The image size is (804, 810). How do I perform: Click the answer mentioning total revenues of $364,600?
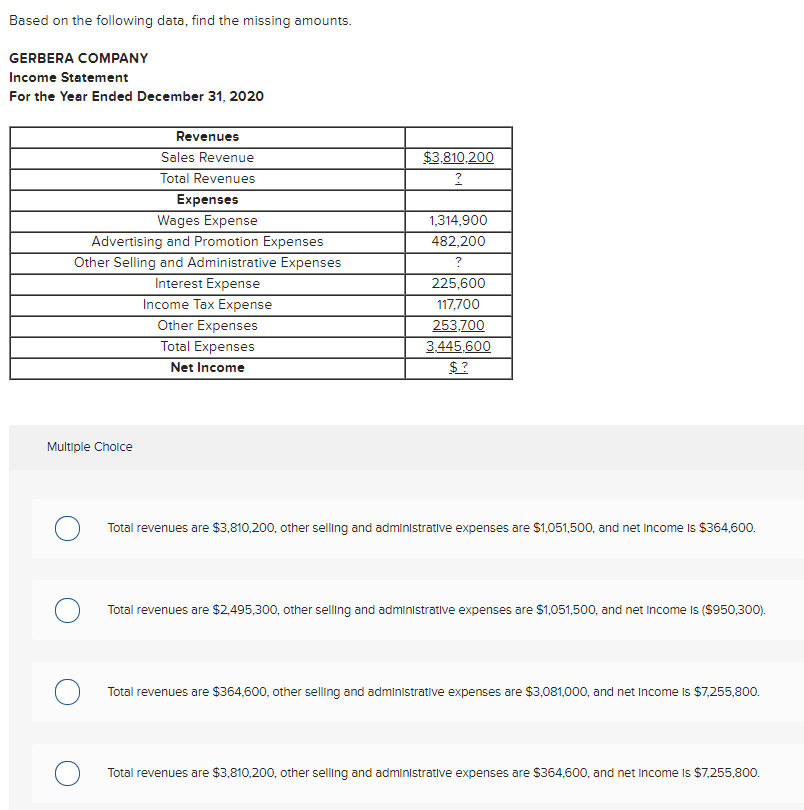[433, 691]
